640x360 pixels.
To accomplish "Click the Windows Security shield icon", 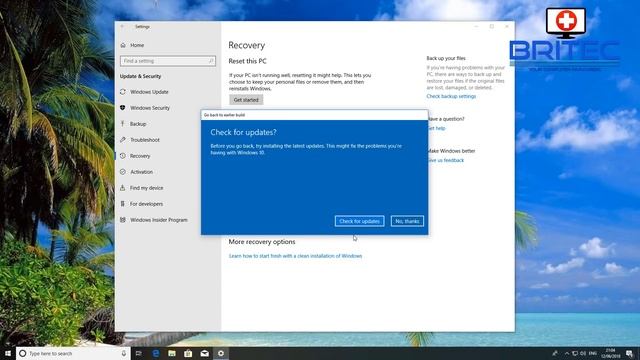I will 122,108.
